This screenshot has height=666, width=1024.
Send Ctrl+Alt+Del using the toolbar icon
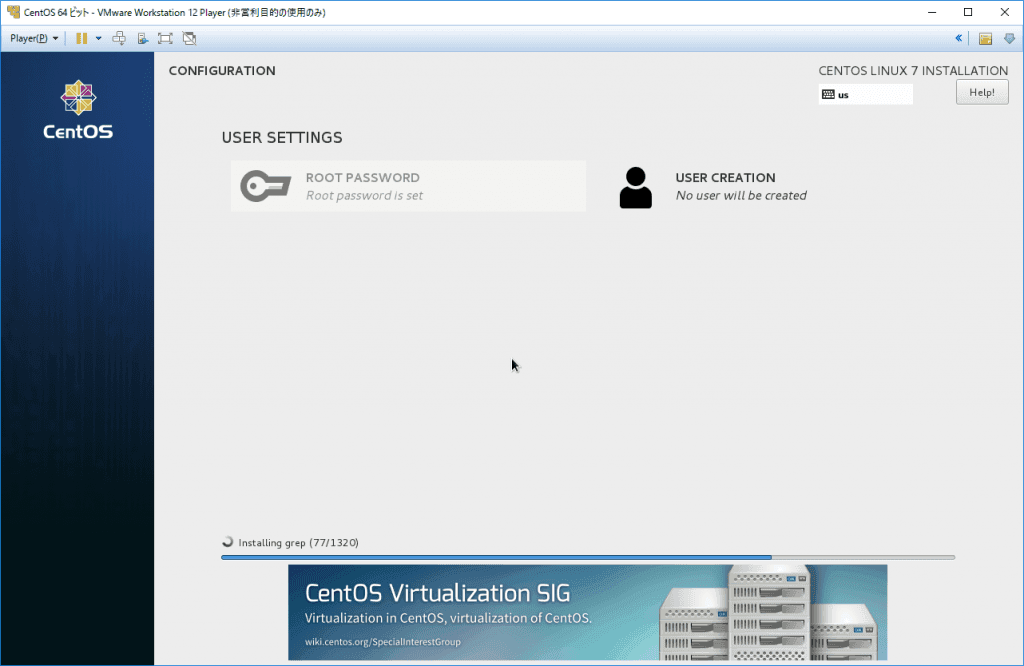[119, 38]
